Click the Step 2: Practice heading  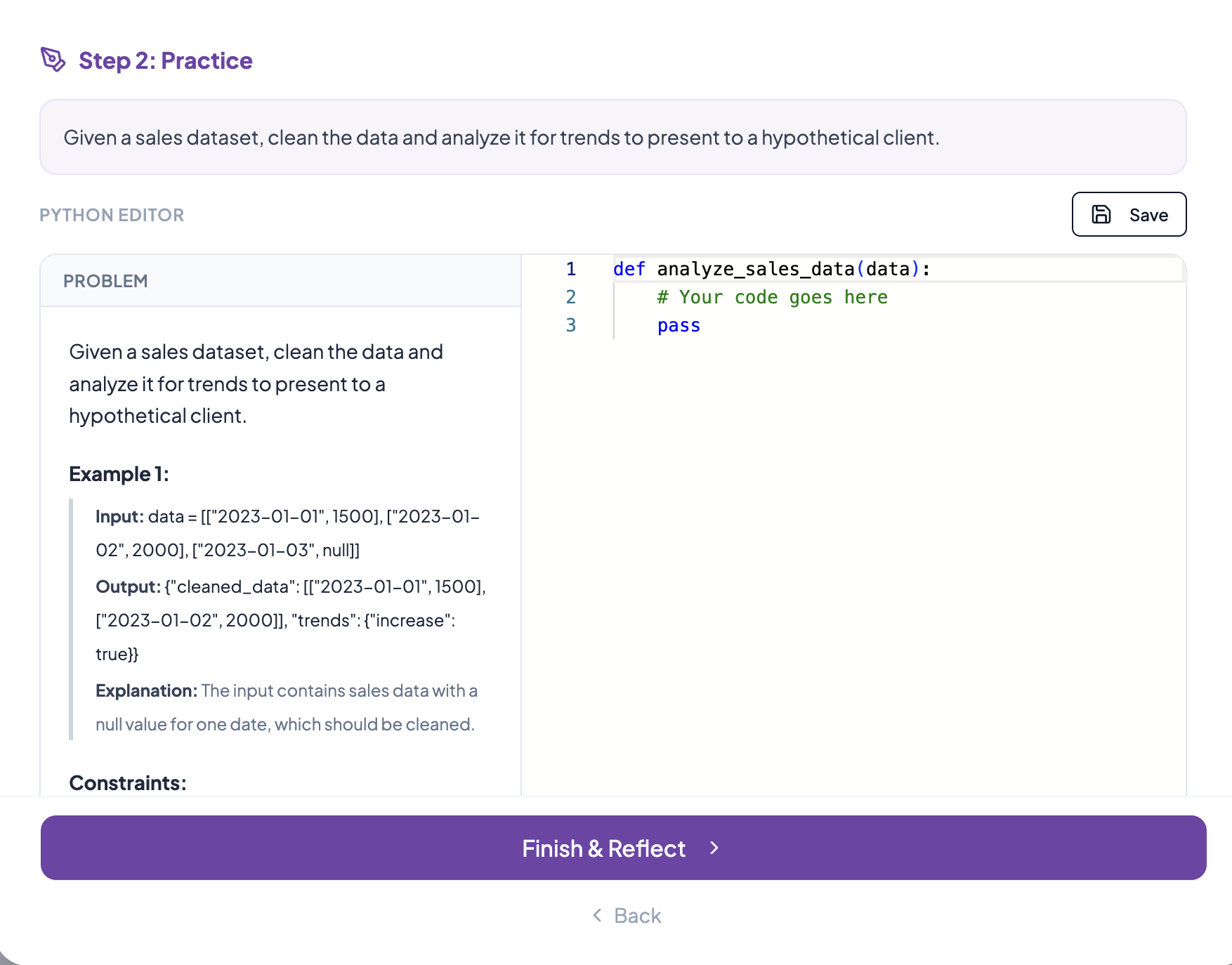tap(165, 60)
